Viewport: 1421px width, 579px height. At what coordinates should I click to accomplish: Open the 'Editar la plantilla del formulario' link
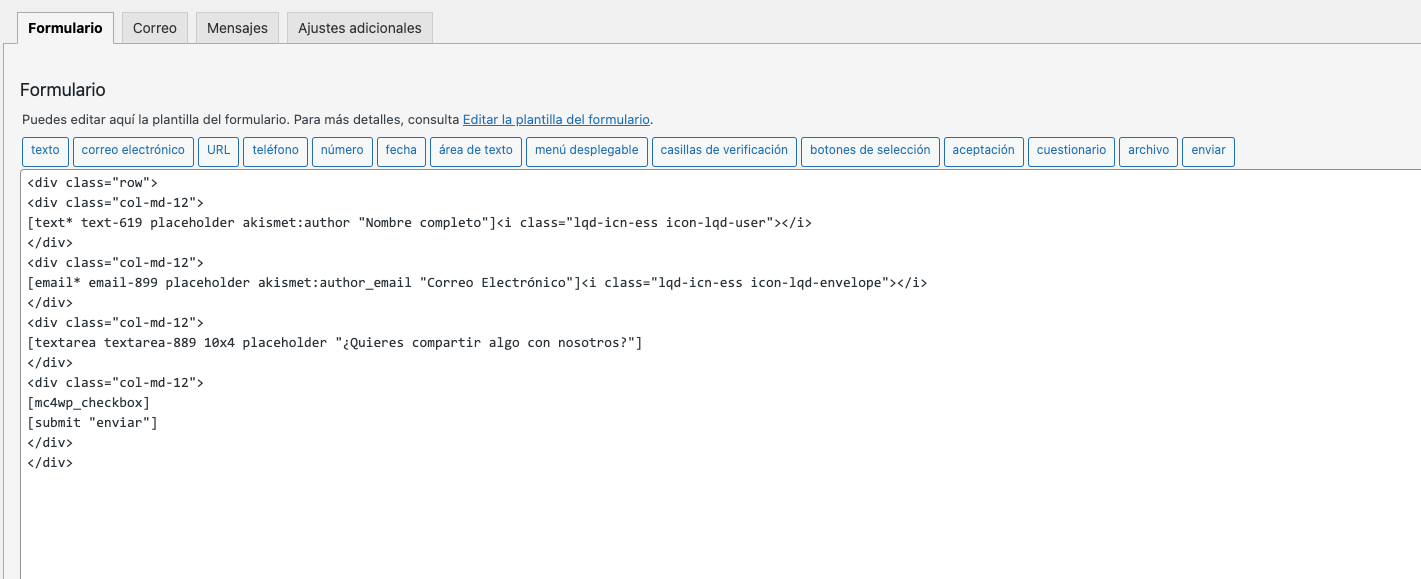pyautogui.click(x=556, y=119)
